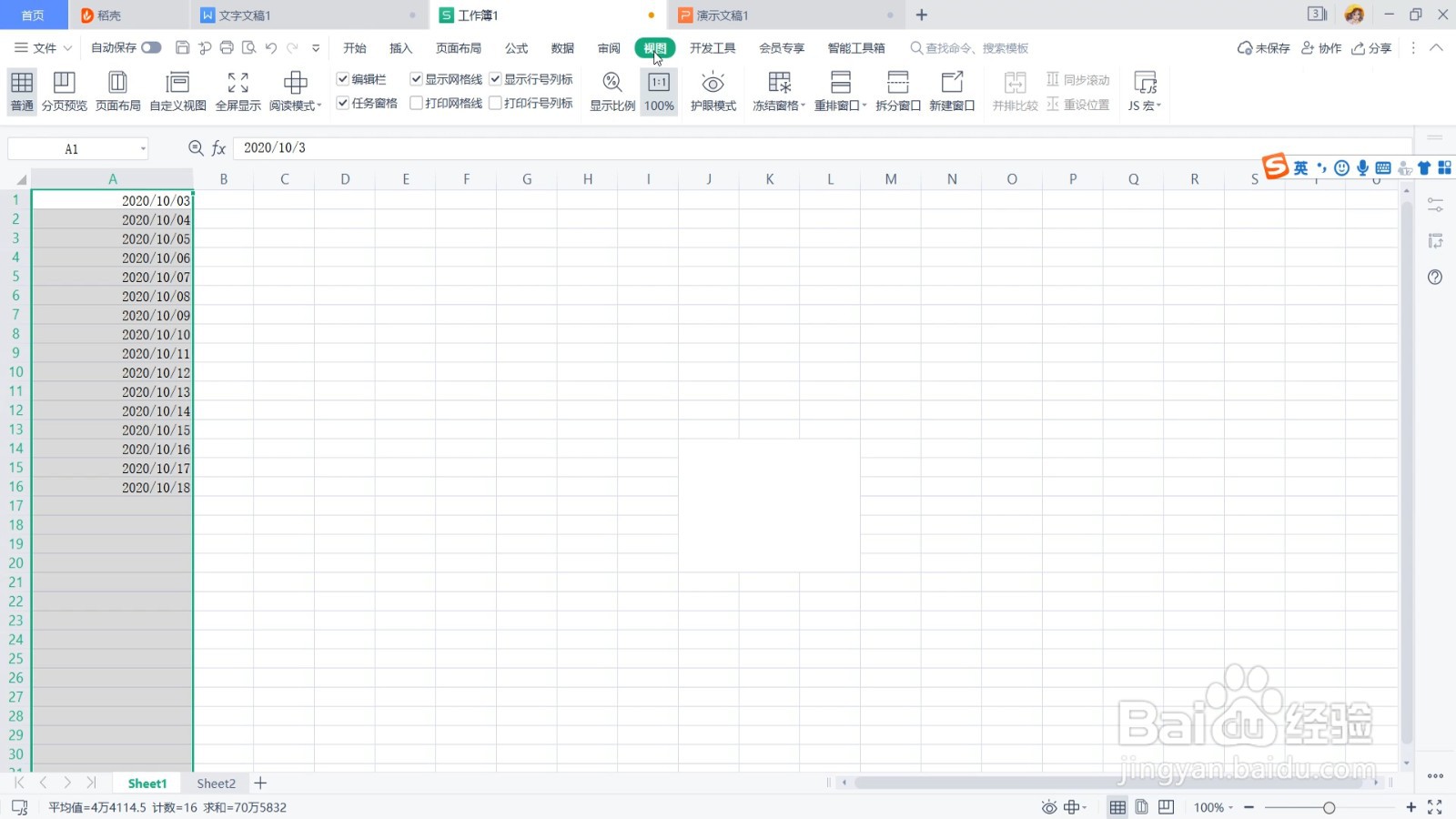
Task: Select page break preview icon in status bar
Action: 1167,807
